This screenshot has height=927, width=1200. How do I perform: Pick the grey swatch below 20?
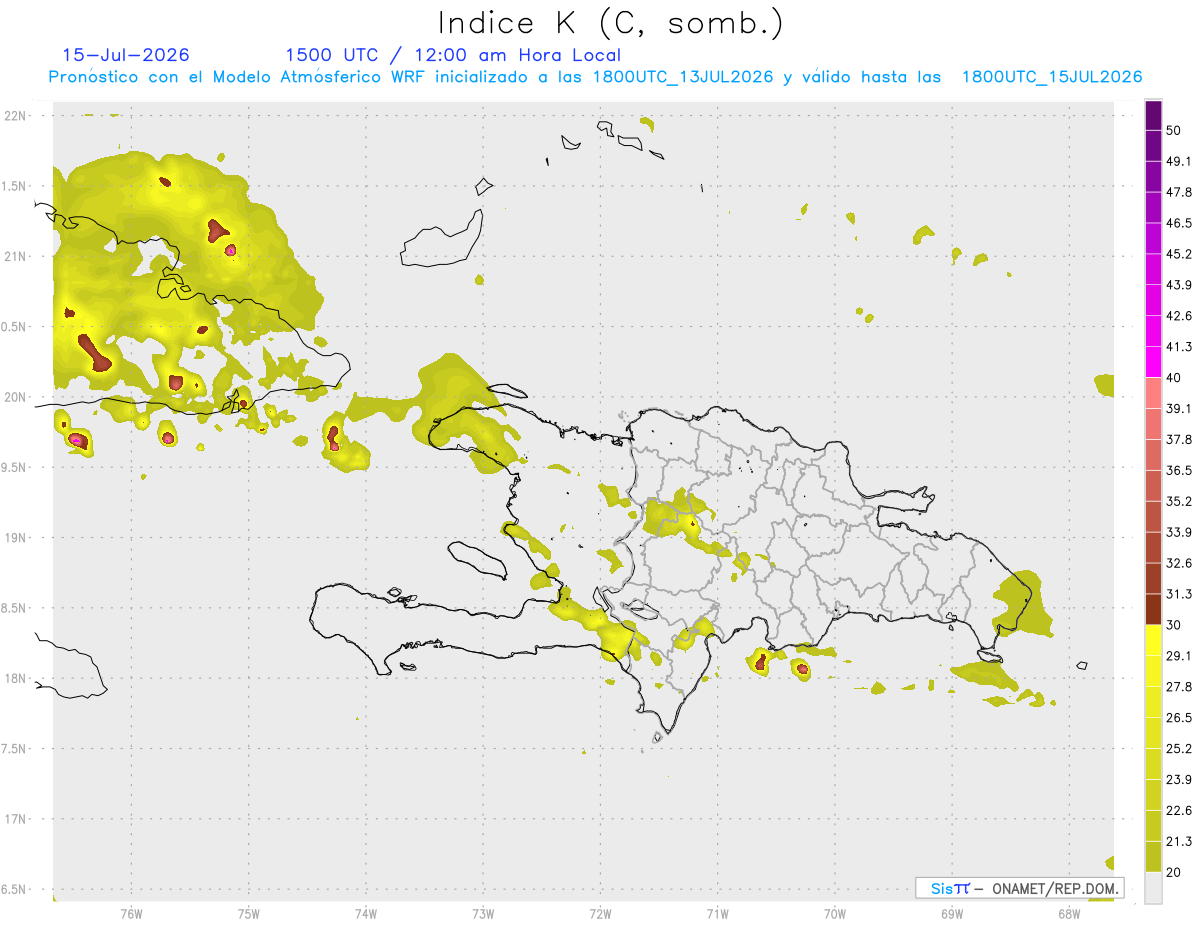click(1154, 888)
